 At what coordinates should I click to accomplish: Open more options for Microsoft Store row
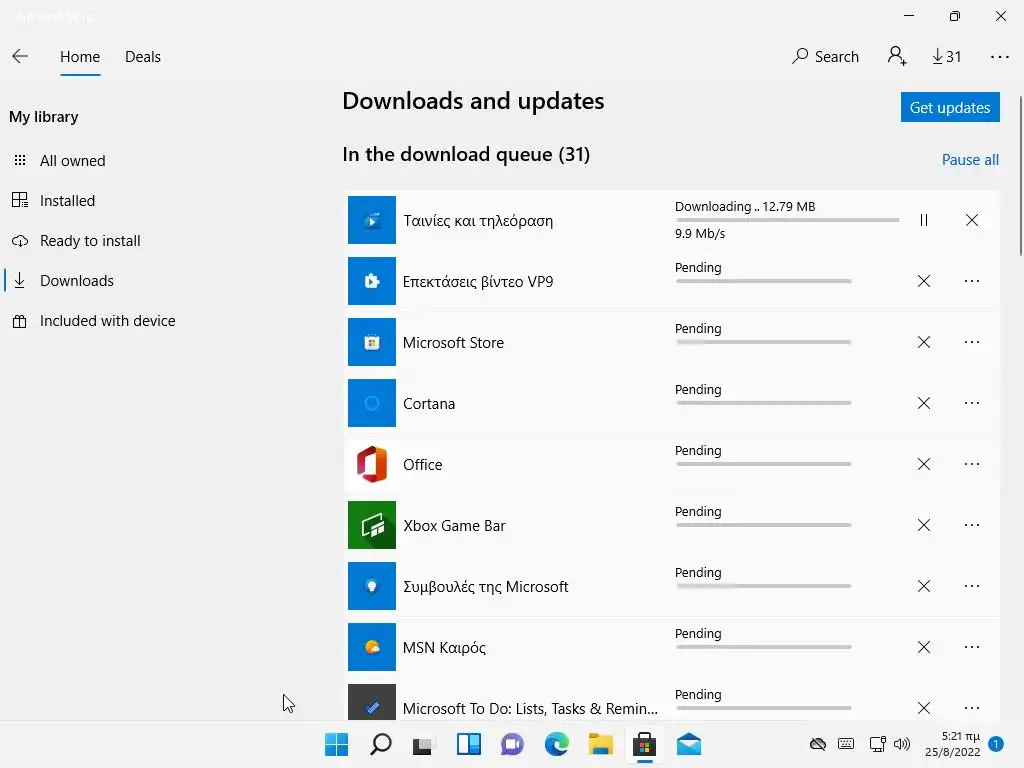coord(972,342)
